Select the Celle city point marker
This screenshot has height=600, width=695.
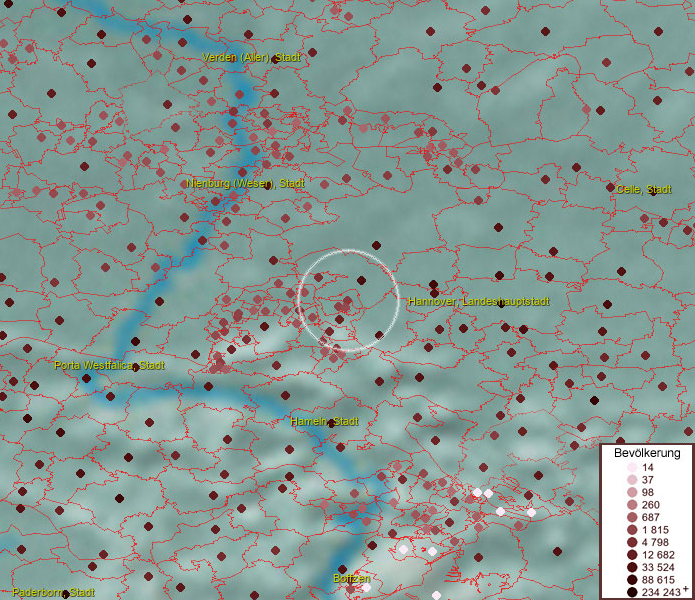coord(653,192)
